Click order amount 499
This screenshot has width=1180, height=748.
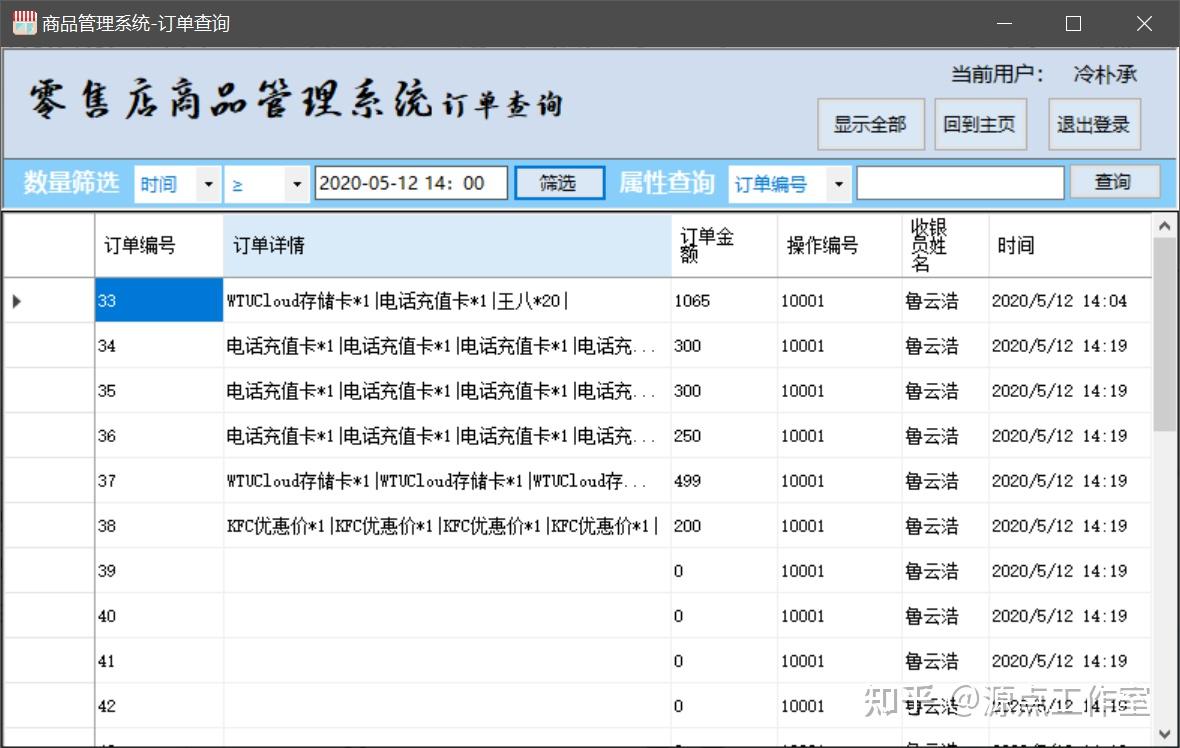coord(724,481)
